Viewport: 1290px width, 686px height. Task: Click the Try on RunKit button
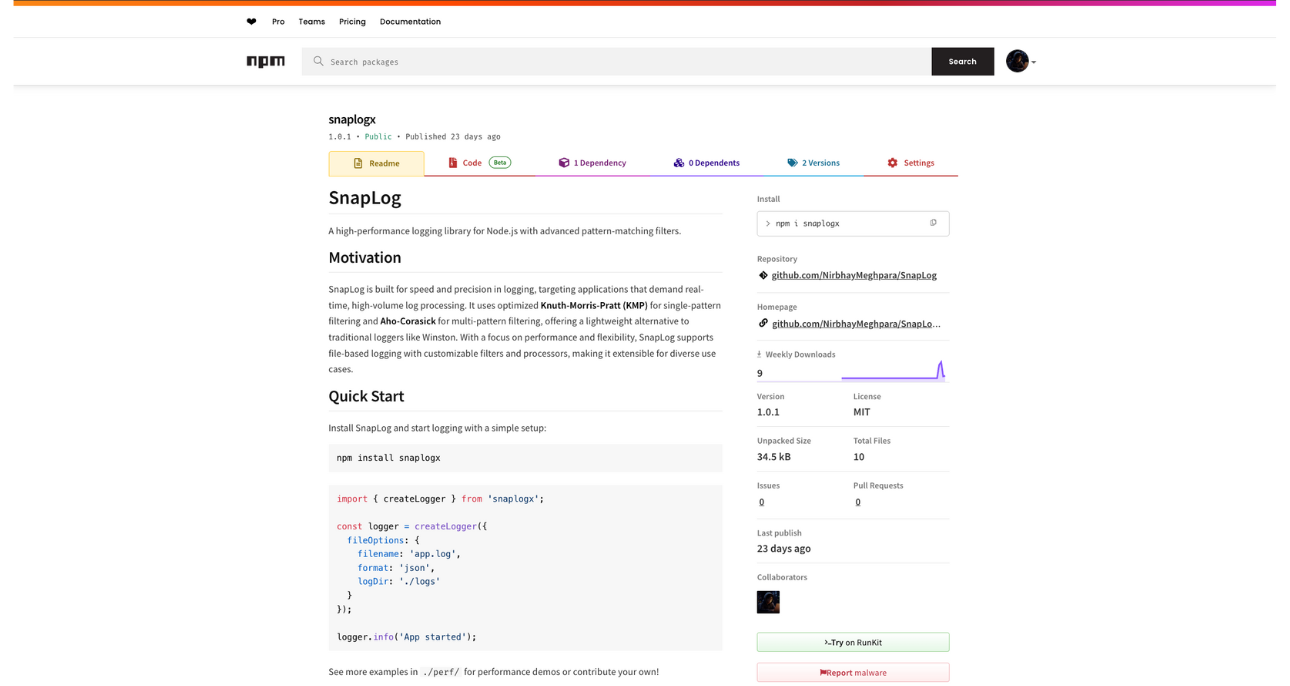point(853,642)
